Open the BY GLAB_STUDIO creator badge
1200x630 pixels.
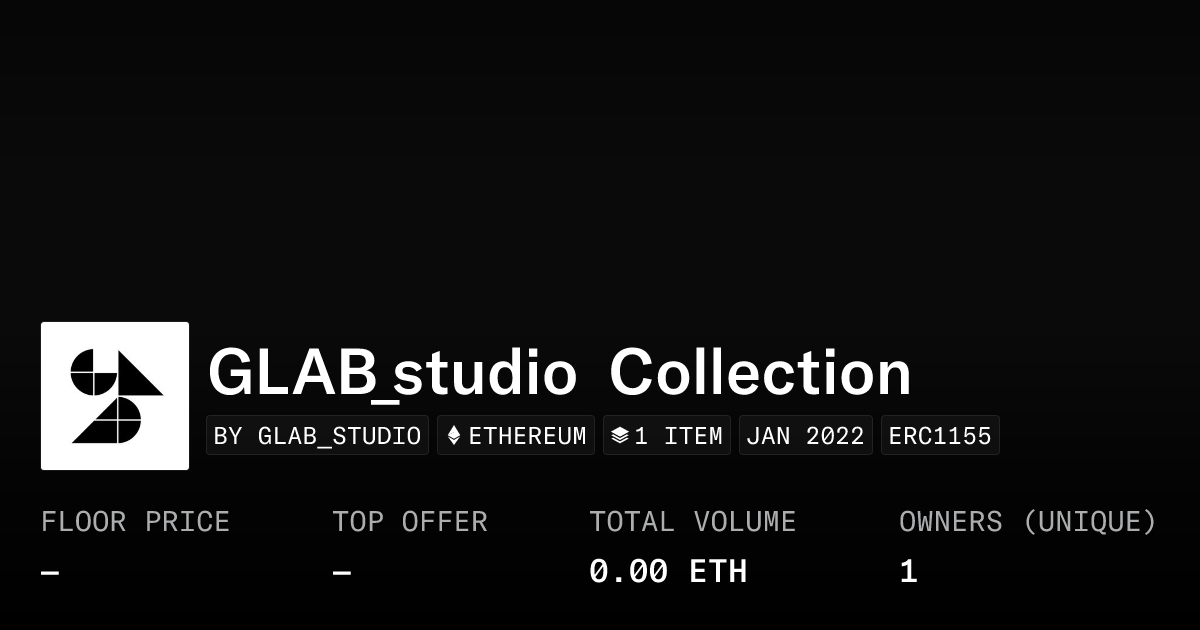[x=317, y=436]
